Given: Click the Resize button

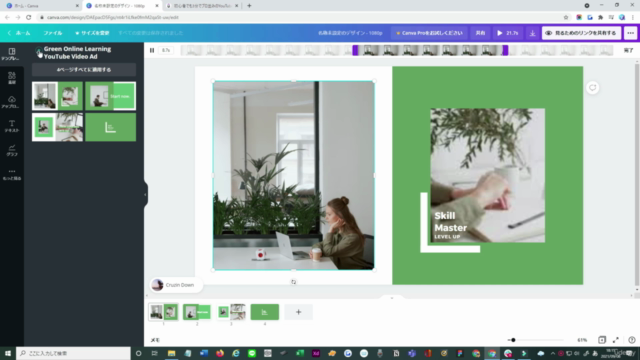Looking at the screenshot, I should pos(92,33).
